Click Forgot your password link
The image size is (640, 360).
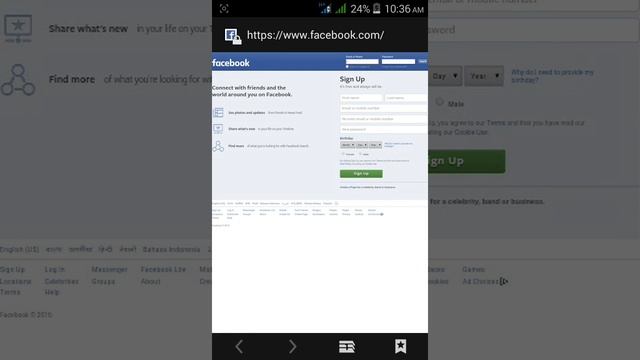tap(394, 67)
